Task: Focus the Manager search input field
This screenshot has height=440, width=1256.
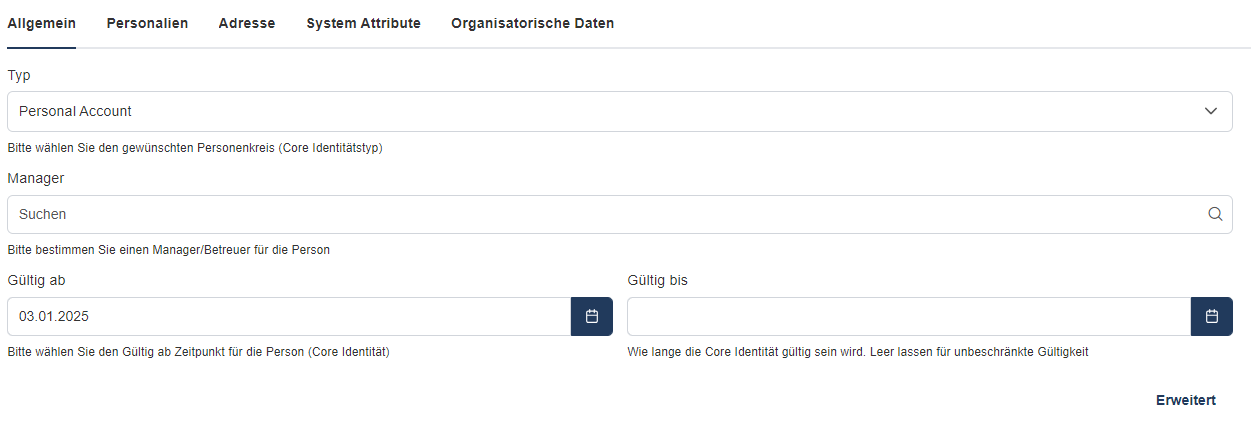Action: pos(600,214)
